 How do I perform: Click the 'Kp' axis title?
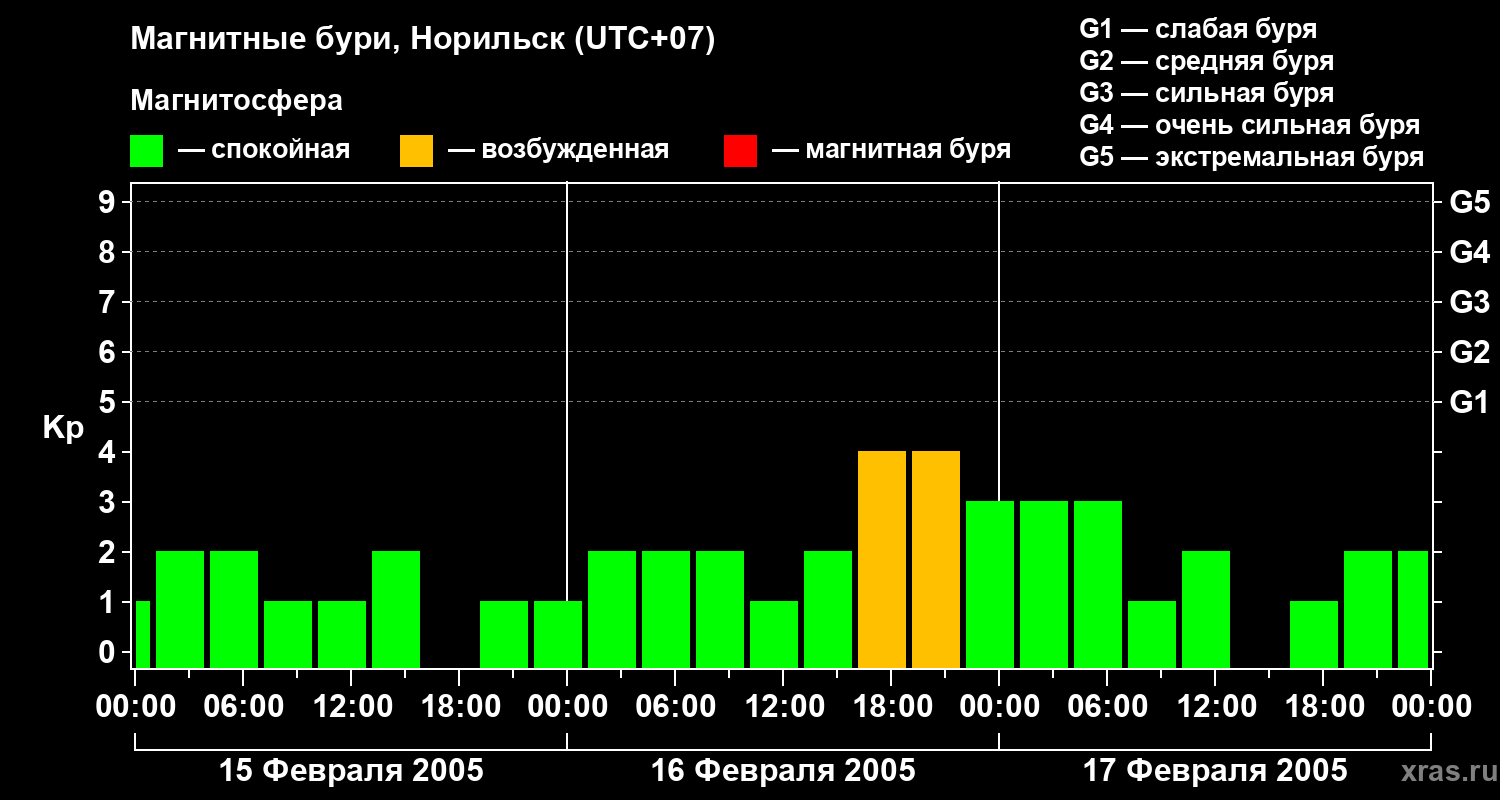[63, 428]
